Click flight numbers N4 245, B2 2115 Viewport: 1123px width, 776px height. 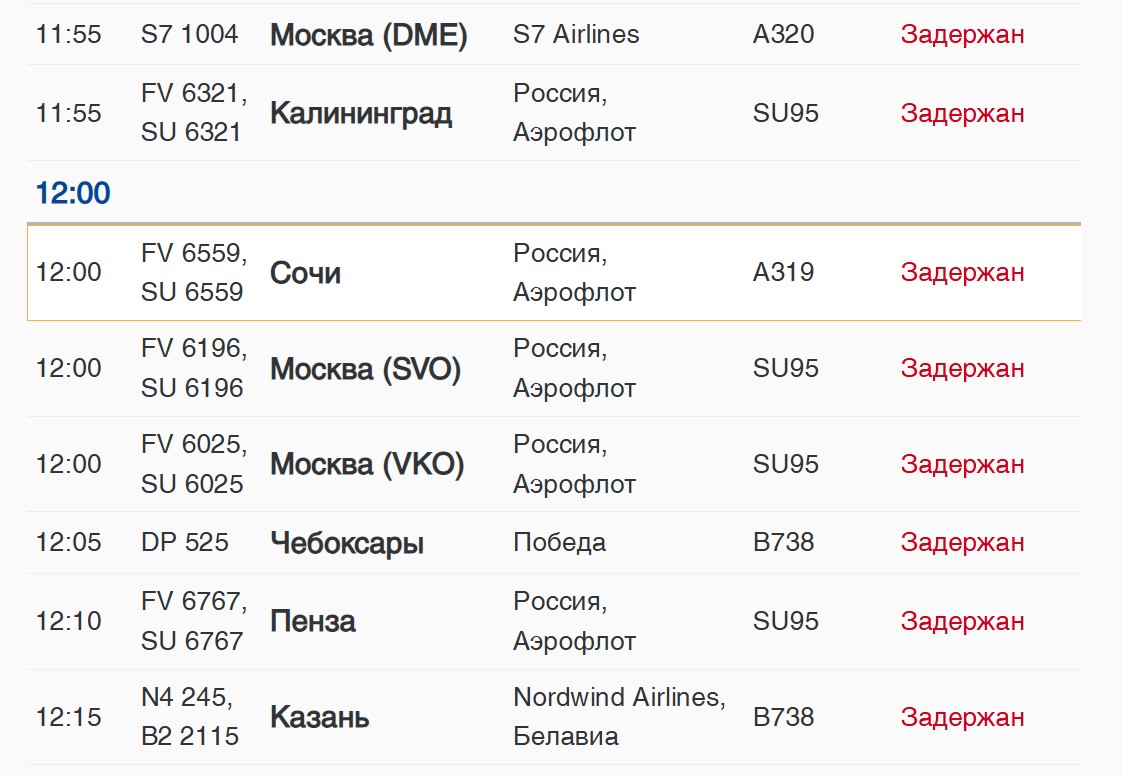coord(190,717)
